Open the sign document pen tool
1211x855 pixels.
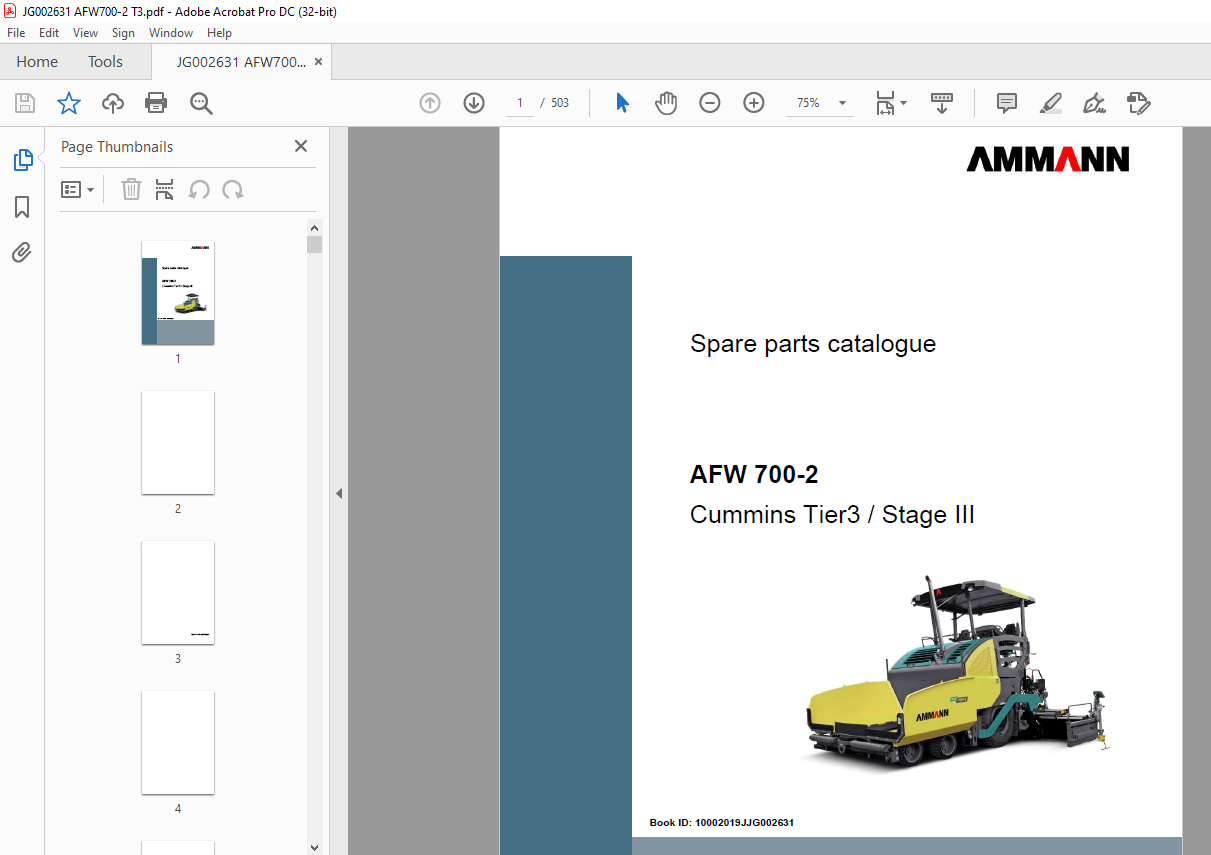pyautogui.click(x=1094, y=103)
